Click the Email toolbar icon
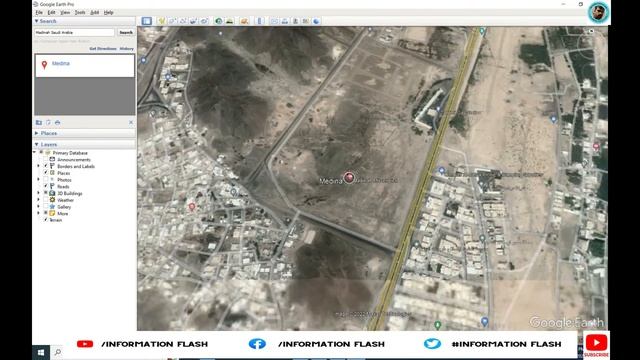This screenshot has width=640, height=360. (x=274, y=21)
